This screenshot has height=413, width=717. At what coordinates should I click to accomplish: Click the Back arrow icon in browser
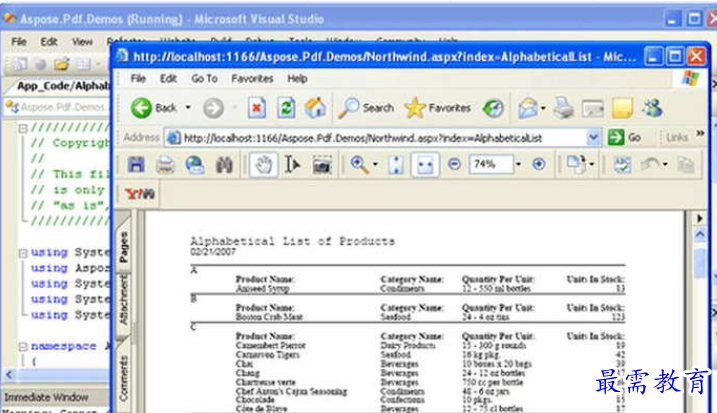[x=141, y=108]
